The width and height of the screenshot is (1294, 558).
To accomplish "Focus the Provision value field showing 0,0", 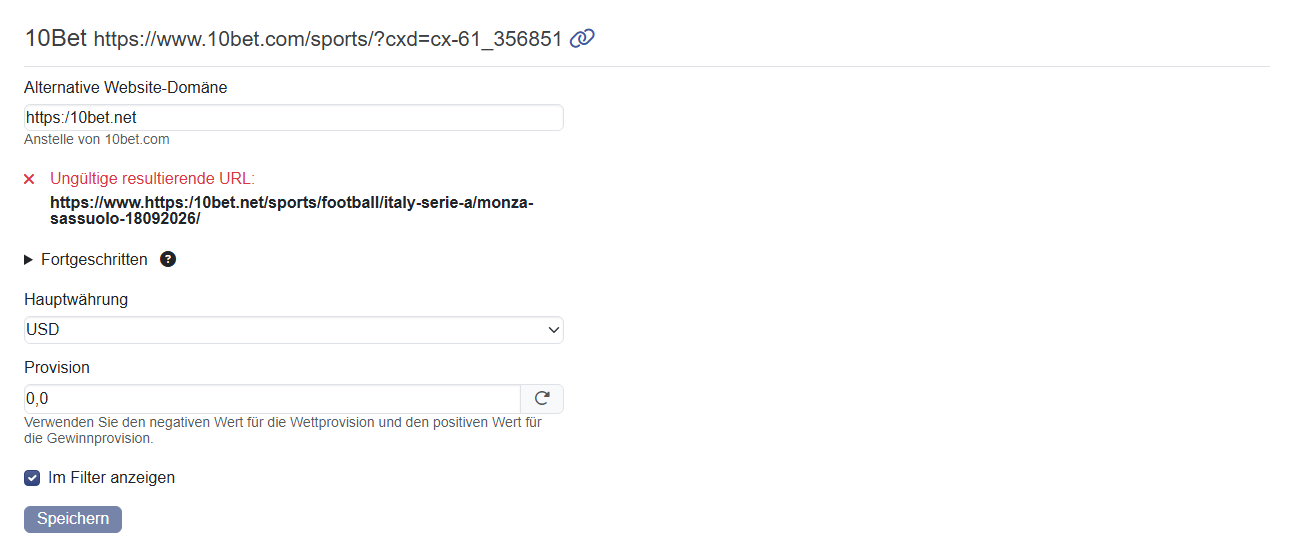I will click(272, 398).
